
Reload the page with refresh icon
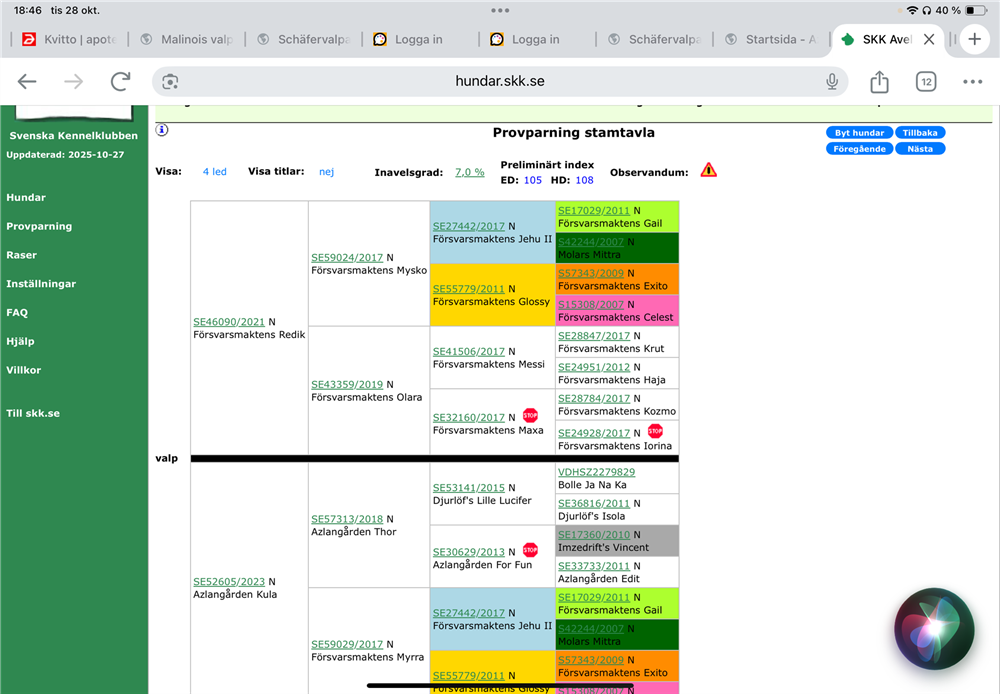pos(121,82)
